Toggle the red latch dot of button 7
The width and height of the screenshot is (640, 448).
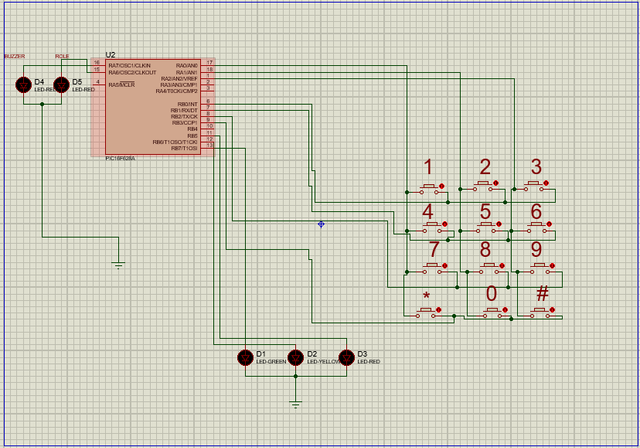point(445,266)
